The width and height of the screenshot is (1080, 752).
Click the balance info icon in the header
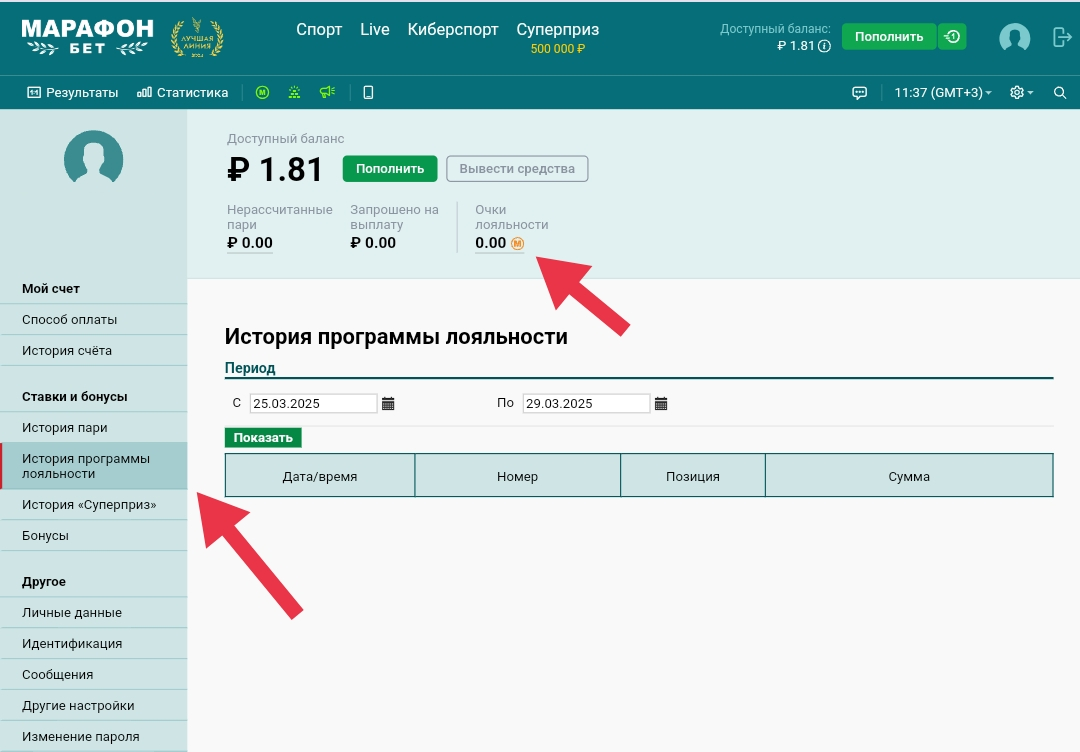point(825,46)
